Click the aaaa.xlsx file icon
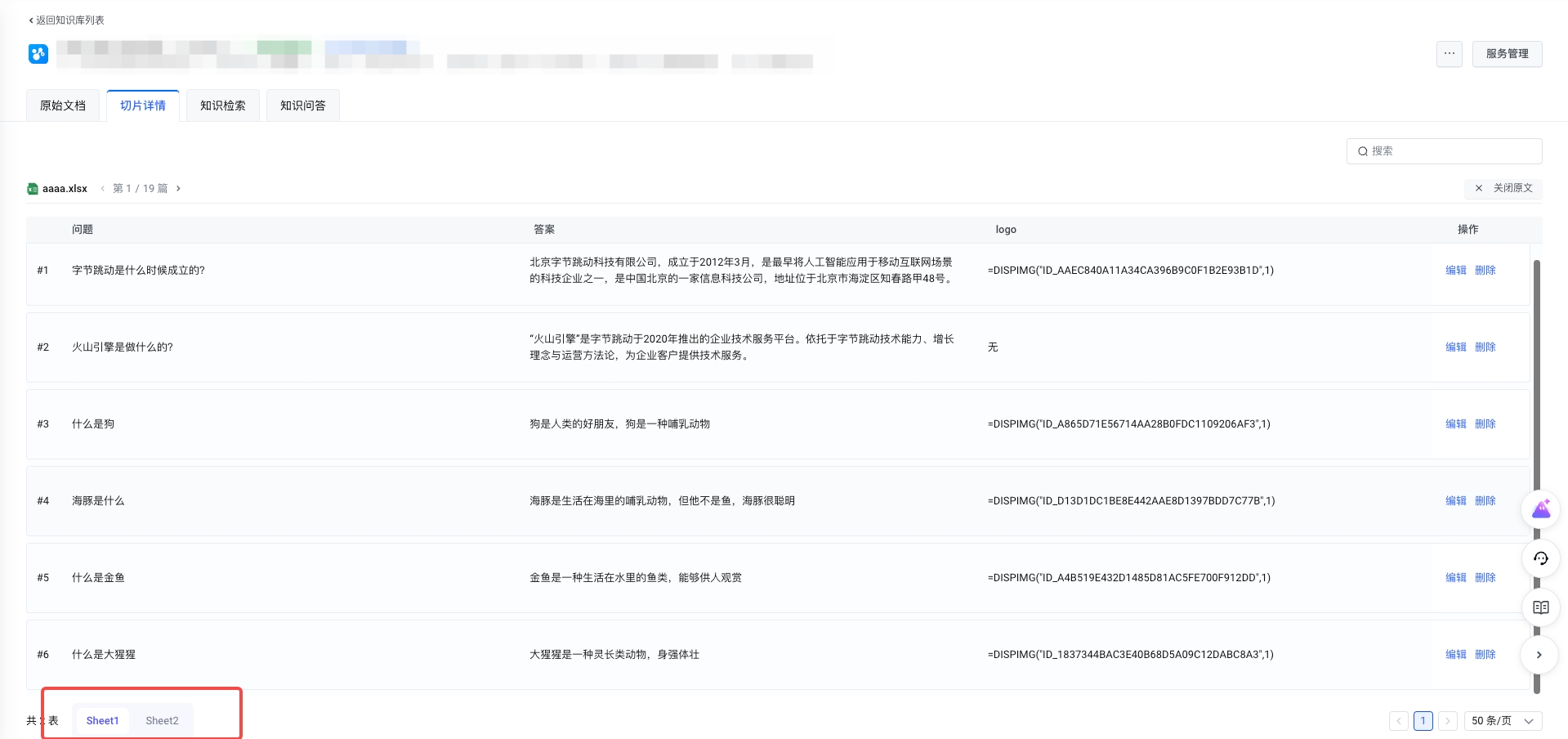The image size is (1568, 739). pyautogui.click(x=33, y=189)
